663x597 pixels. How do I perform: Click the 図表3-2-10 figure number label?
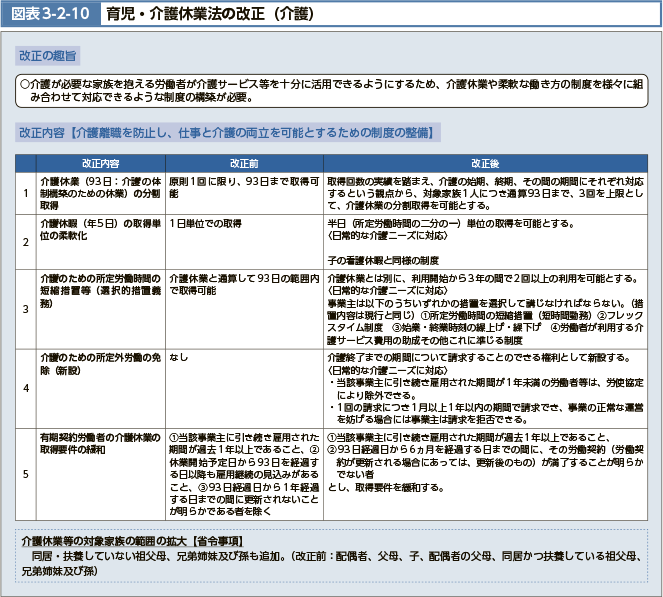coord(47,15)
